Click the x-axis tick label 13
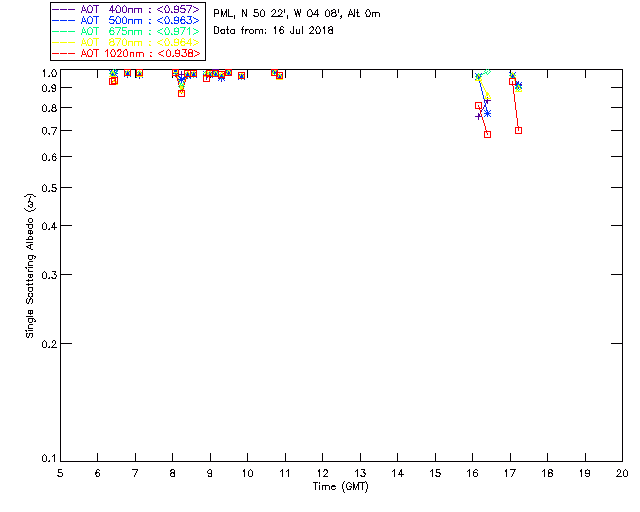Screen dimensions: 640x512 pos(360,474)
